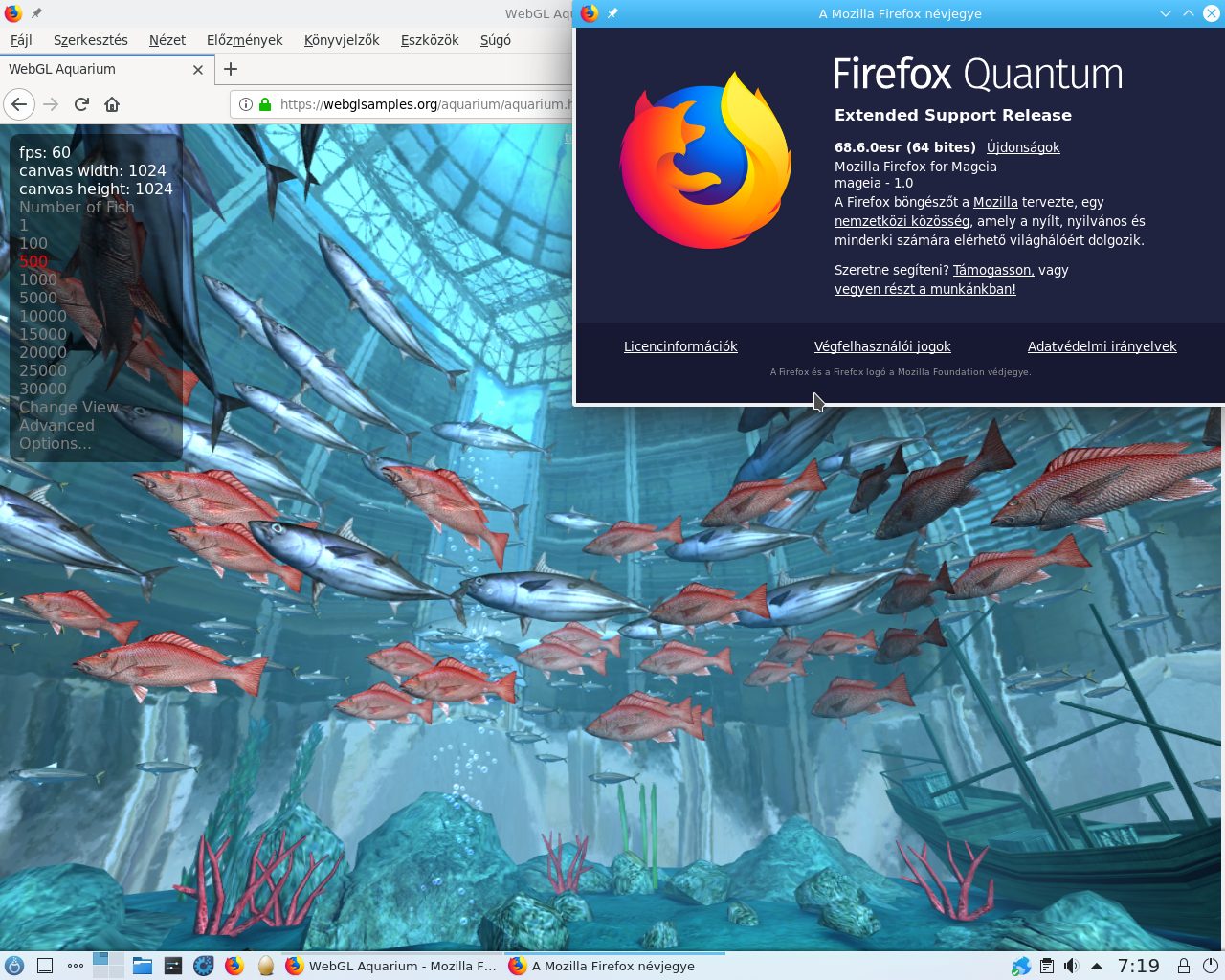Minimize the About Firefox window via chevron down
1225x980 pixels.
click(x=1166, y=13)
